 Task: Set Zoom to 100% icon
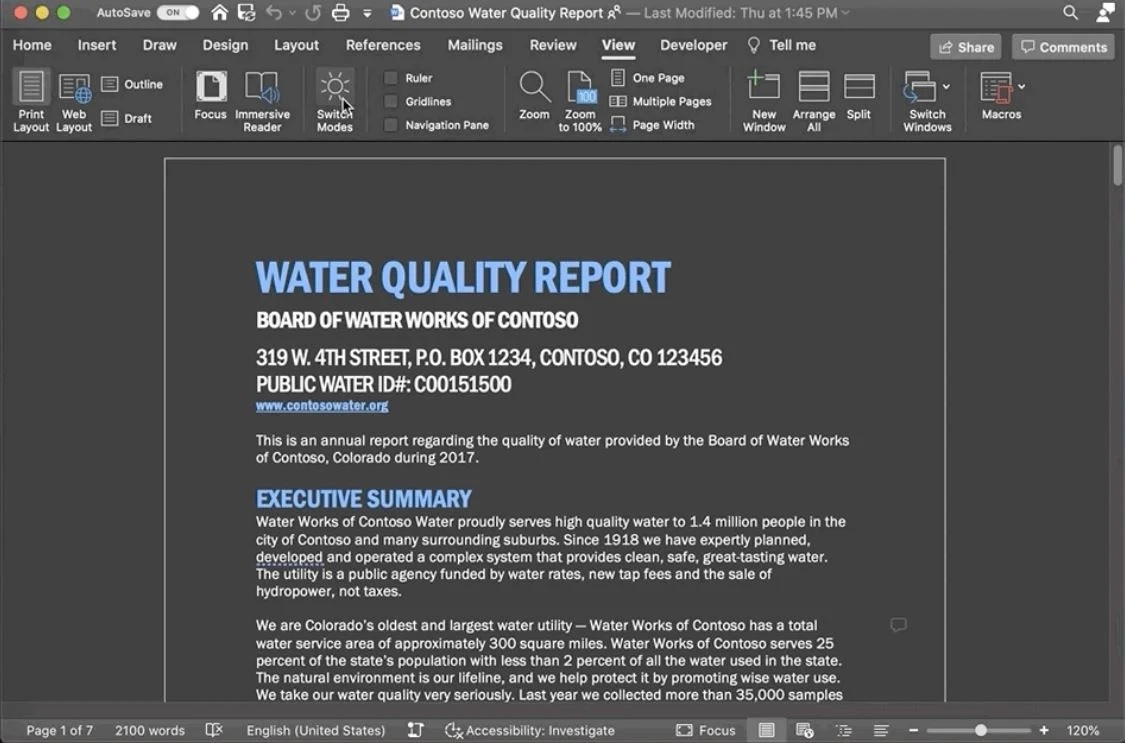pyautogui.click(x=580, y=87)
